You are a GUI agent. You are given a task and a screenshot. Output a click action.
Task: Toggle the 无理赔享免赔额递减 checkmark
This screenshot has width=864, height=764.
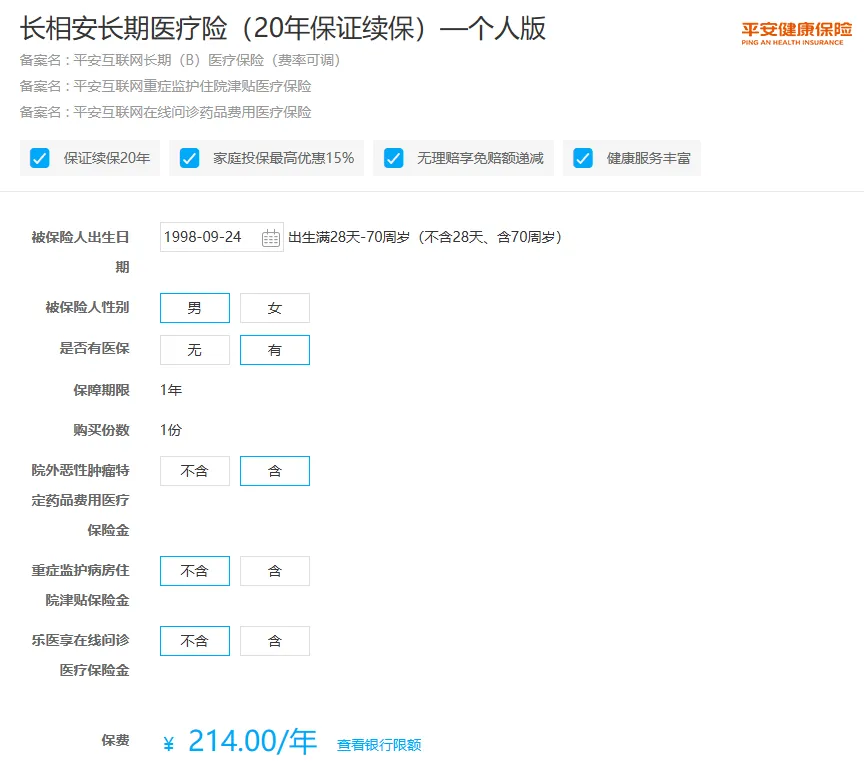click(x=393, y=158)
